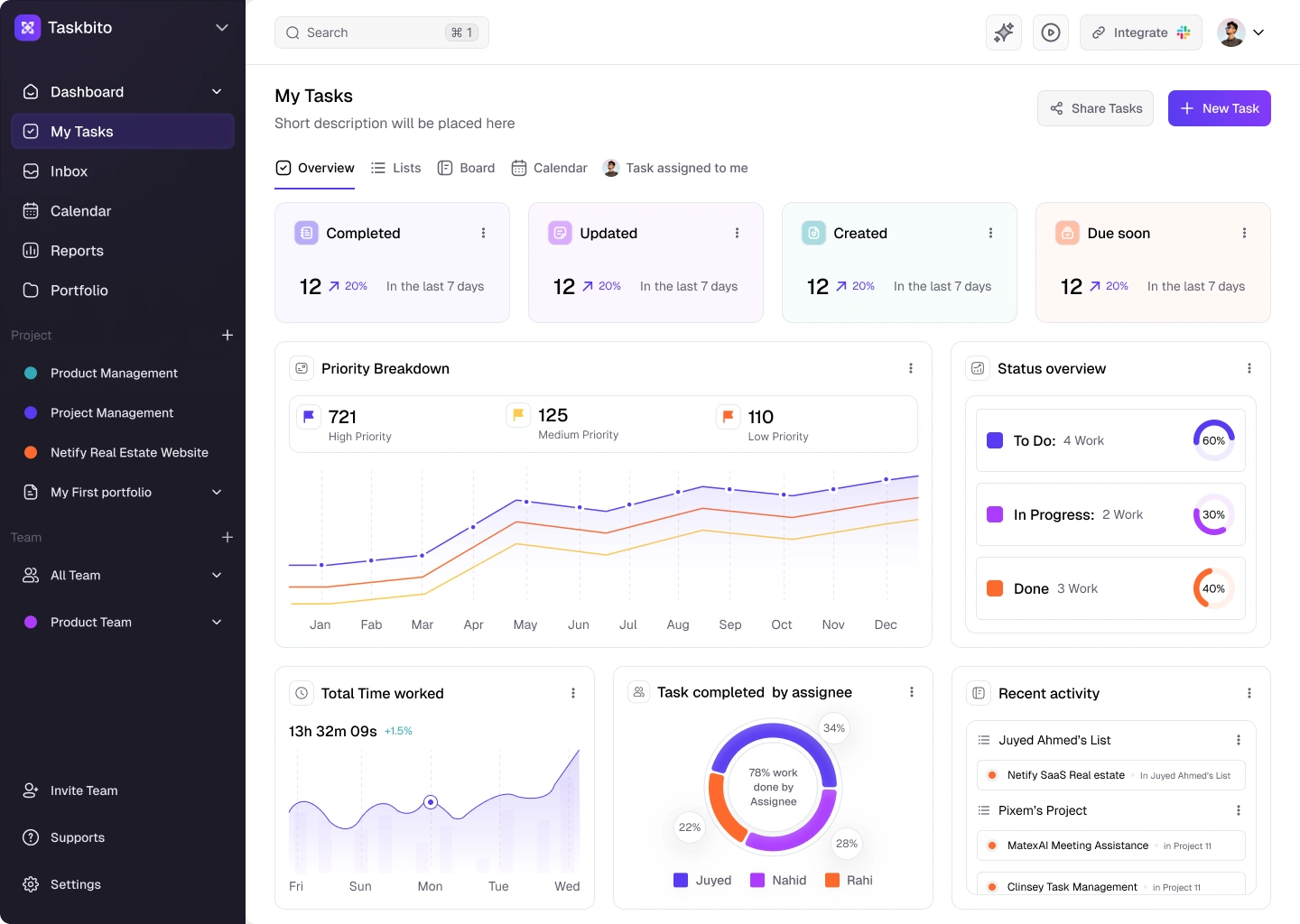Click the Completed card icon
Image resolution: width=1300 pixels, height=924 pixels.
tap(307, 233)
